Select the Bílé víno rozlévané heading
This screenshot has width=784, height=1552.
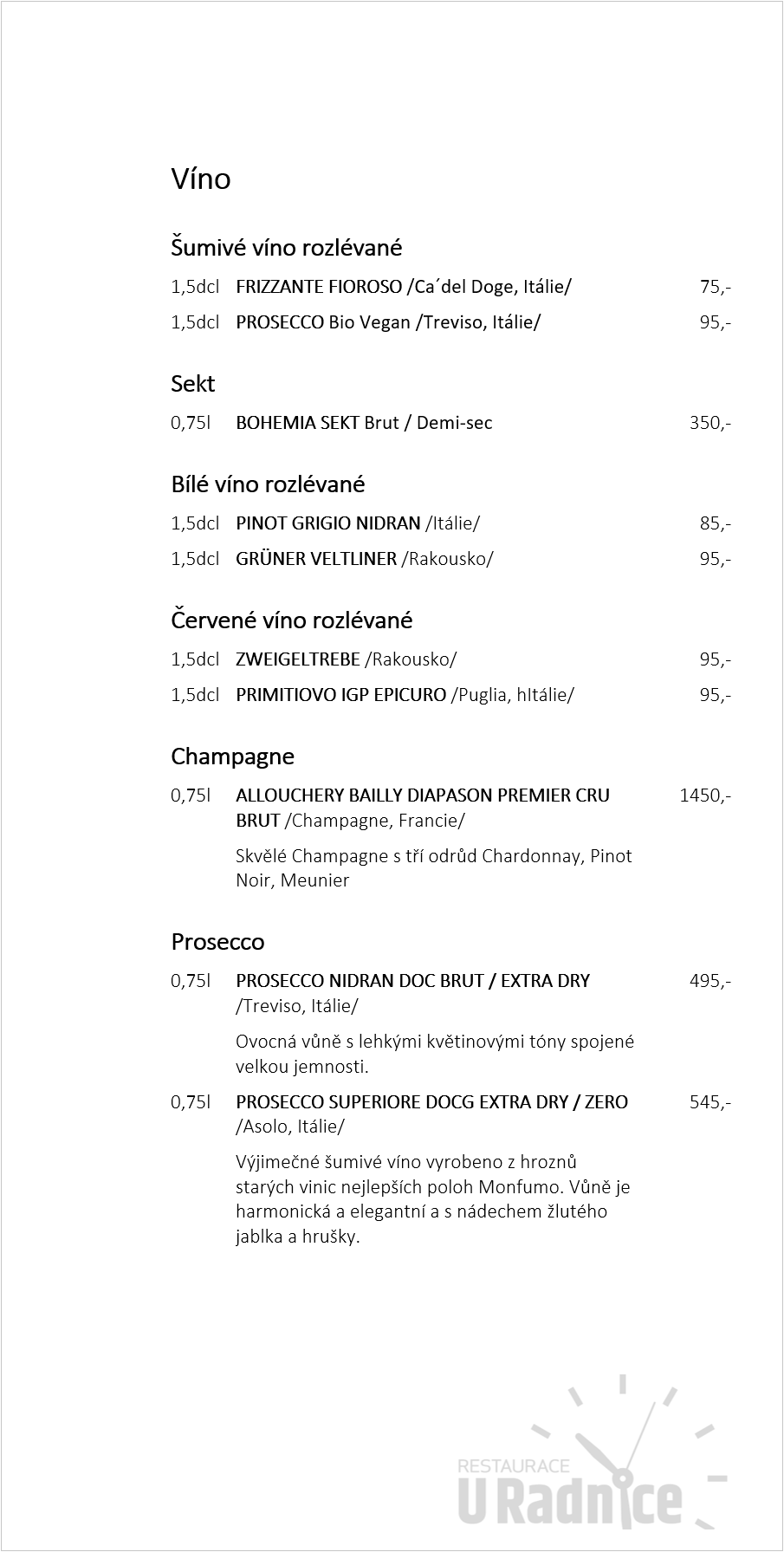[x=268, y=484]
